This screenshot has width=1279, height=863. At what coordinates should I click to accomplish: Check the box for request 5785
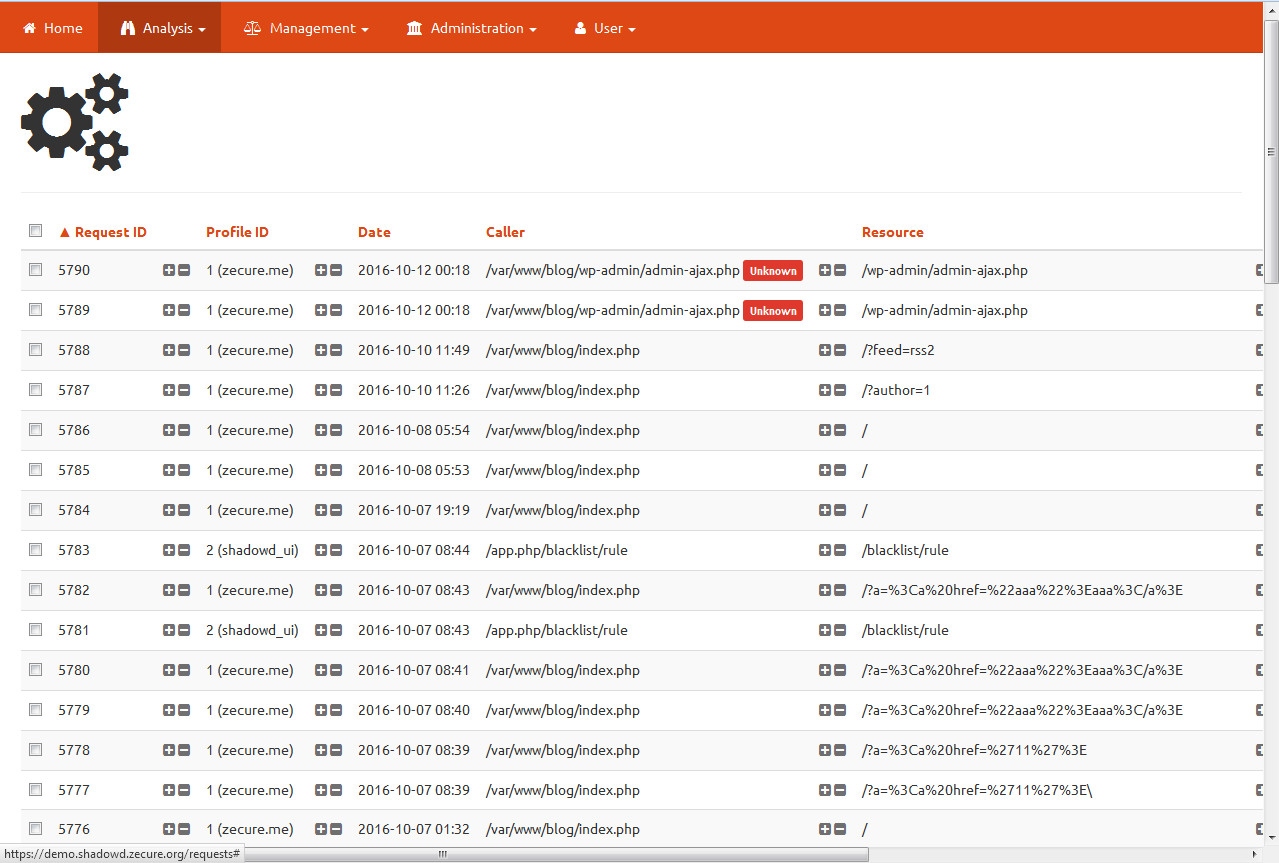(x=36, y=470)
